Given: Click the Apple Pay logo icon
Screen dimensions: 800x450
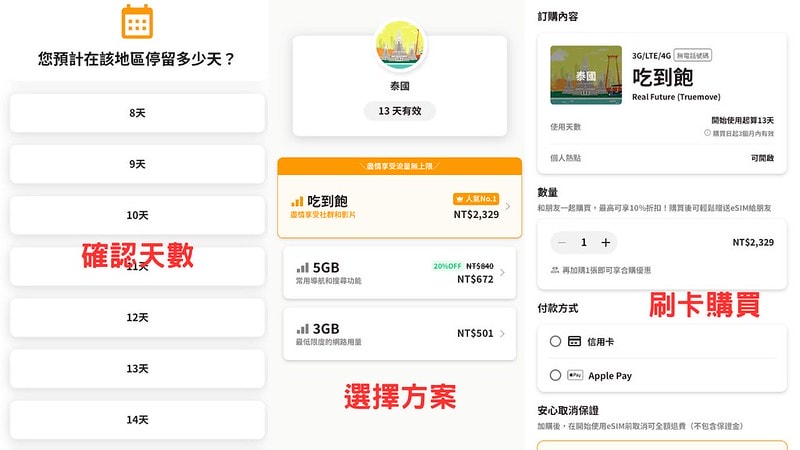Looking at the screenshot, I should pyautogui.click(x=575, y=375).
